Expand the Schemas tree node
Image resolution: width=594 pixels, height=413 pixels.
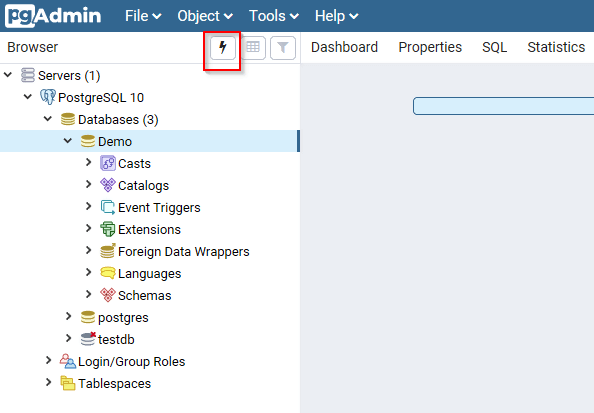click(x=88, y=294)
